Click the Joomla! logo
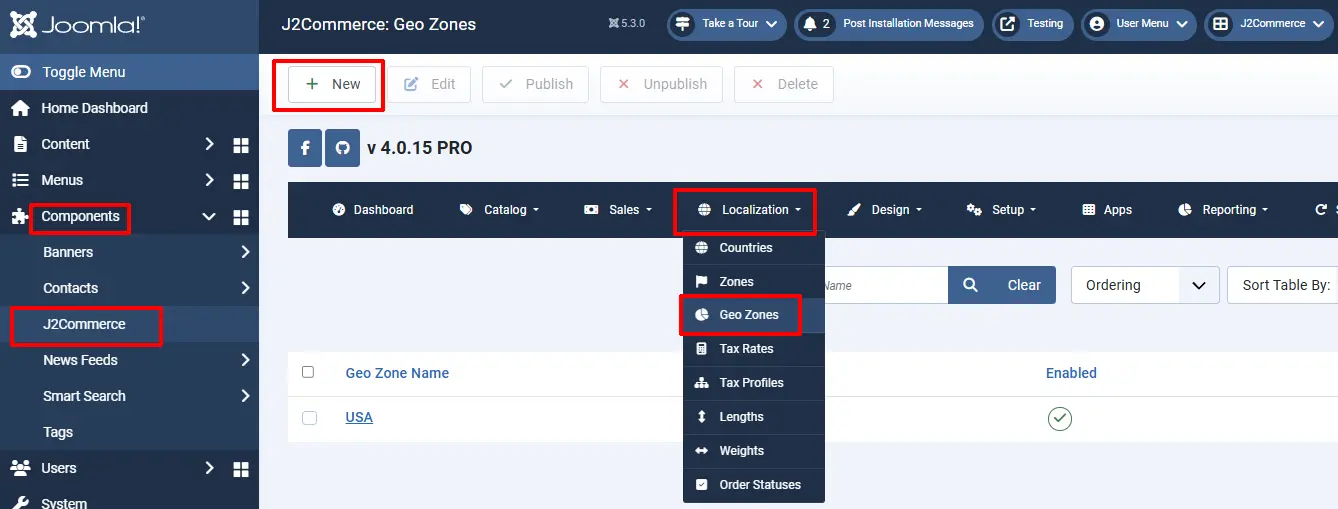Image resolution: width=1338 pixels, height=509 pixels. (x=78, y=25)
